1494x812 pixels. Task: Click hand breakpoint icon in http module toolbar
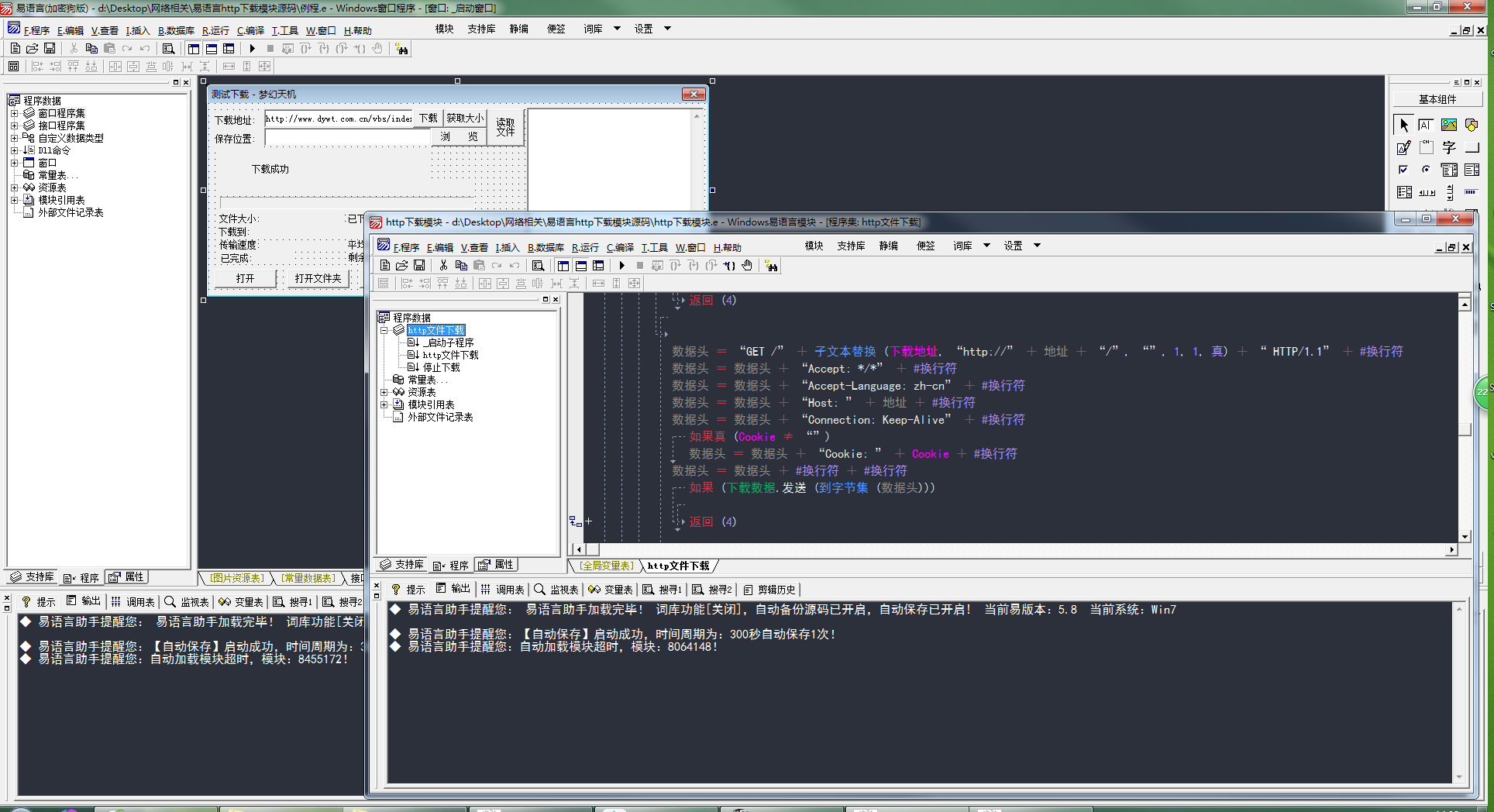point(747,265)
